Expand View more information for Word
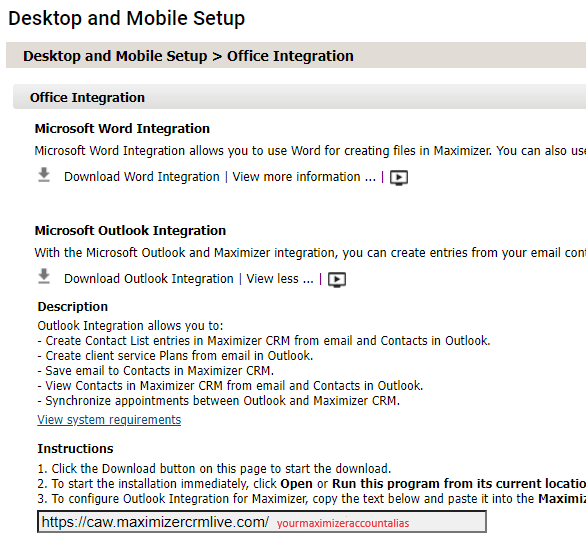This screenshot has width=588, height=541. pos(304,177)
